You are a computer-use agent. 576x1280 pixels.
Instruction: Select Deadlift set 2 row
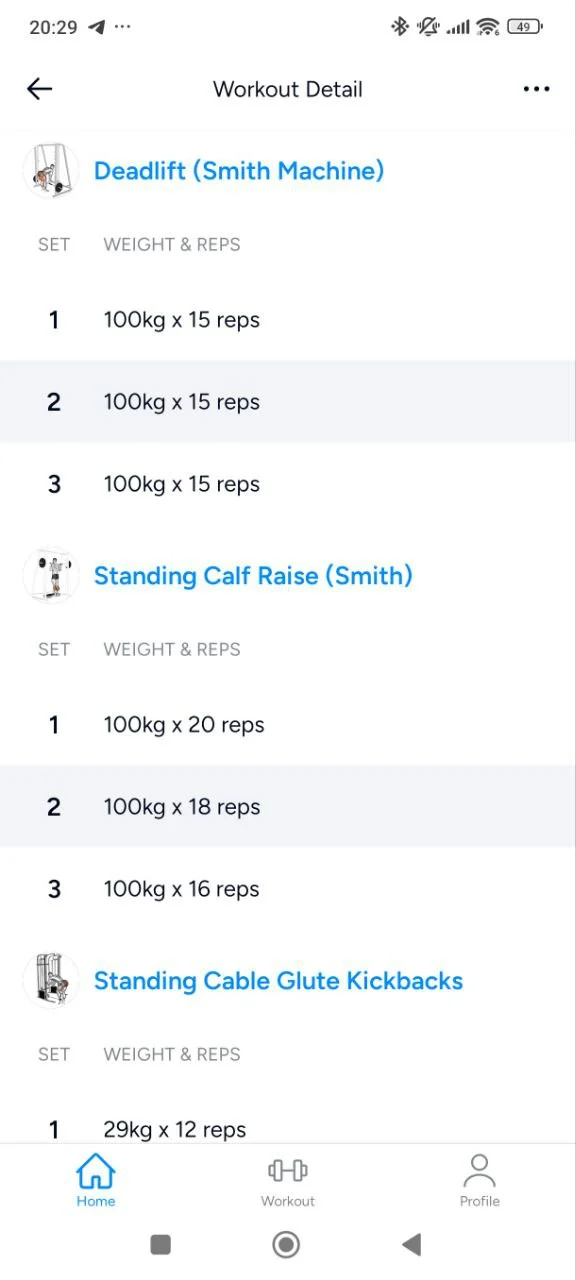click(x=288, y=402)
